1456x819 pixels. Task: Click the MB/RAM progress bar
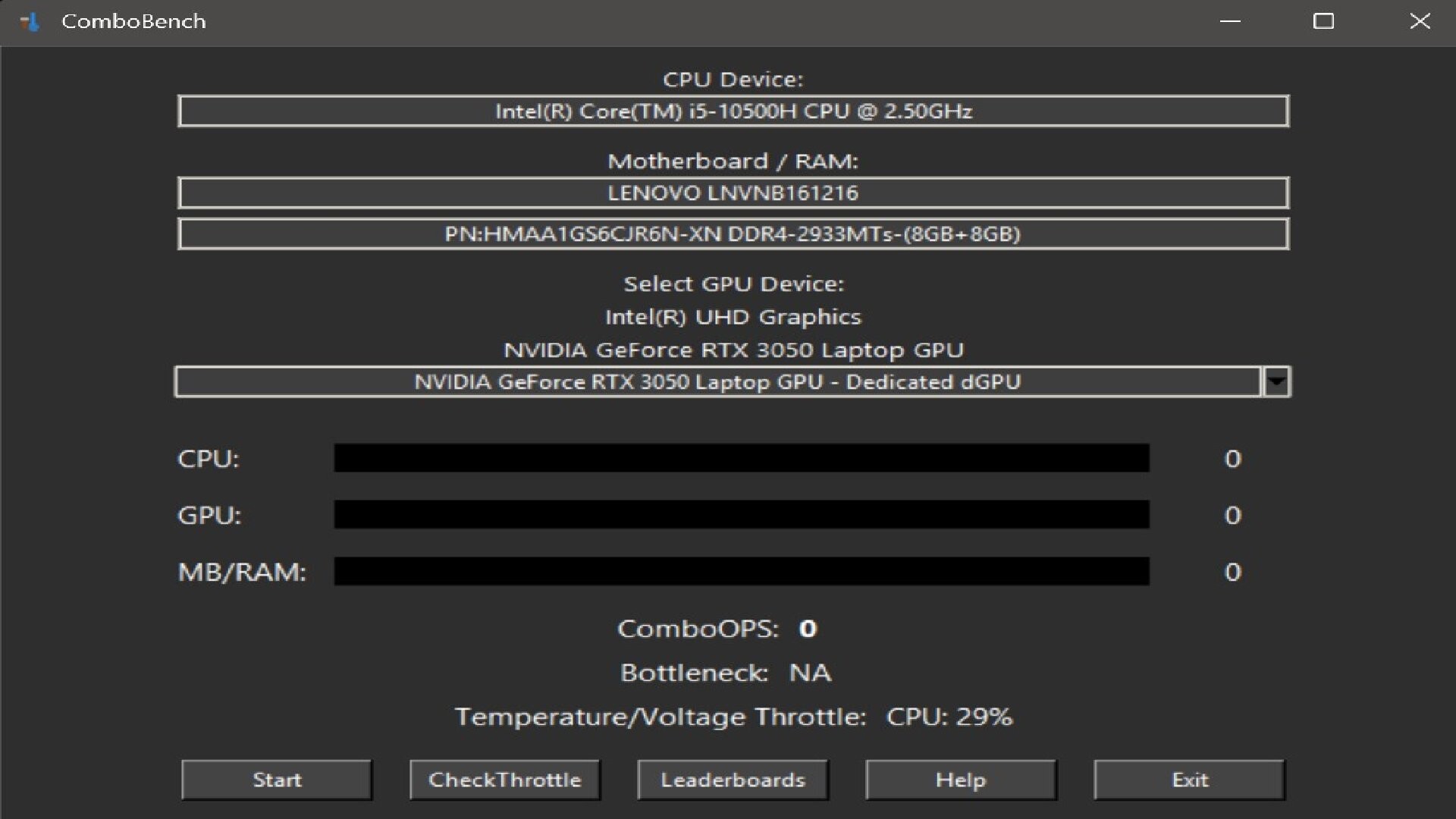[741, 572]
